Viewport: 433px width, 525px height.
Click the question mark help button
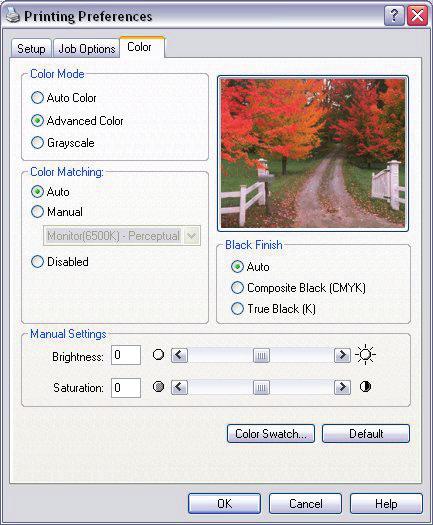(394, 15)
